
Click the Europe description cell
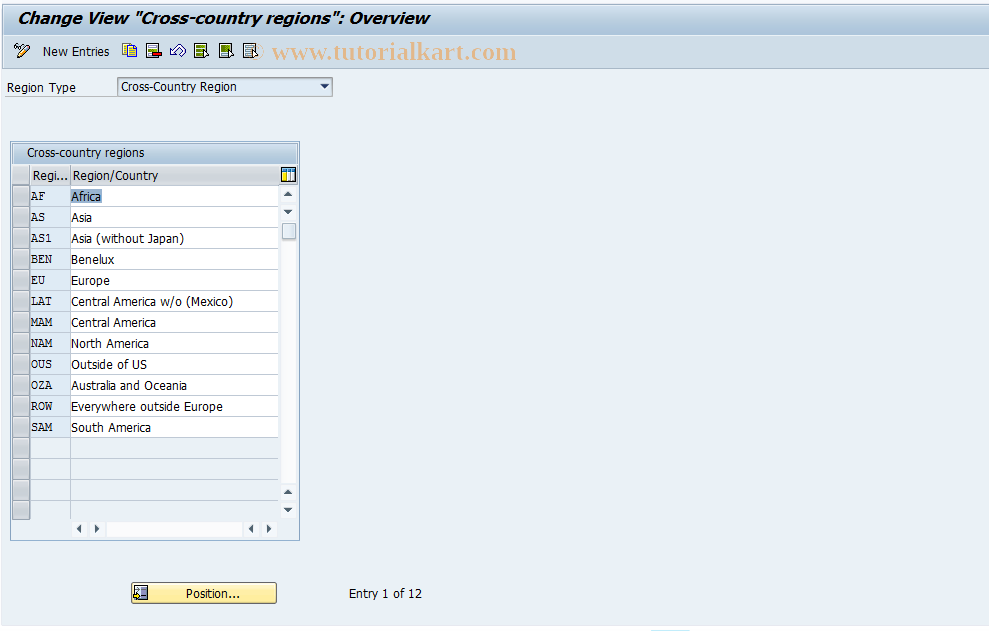[x=174, y=280]
